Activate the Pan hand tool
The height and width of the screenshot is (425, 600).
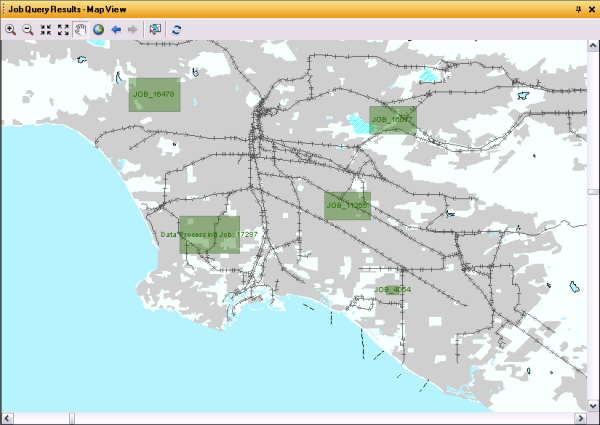80,30
